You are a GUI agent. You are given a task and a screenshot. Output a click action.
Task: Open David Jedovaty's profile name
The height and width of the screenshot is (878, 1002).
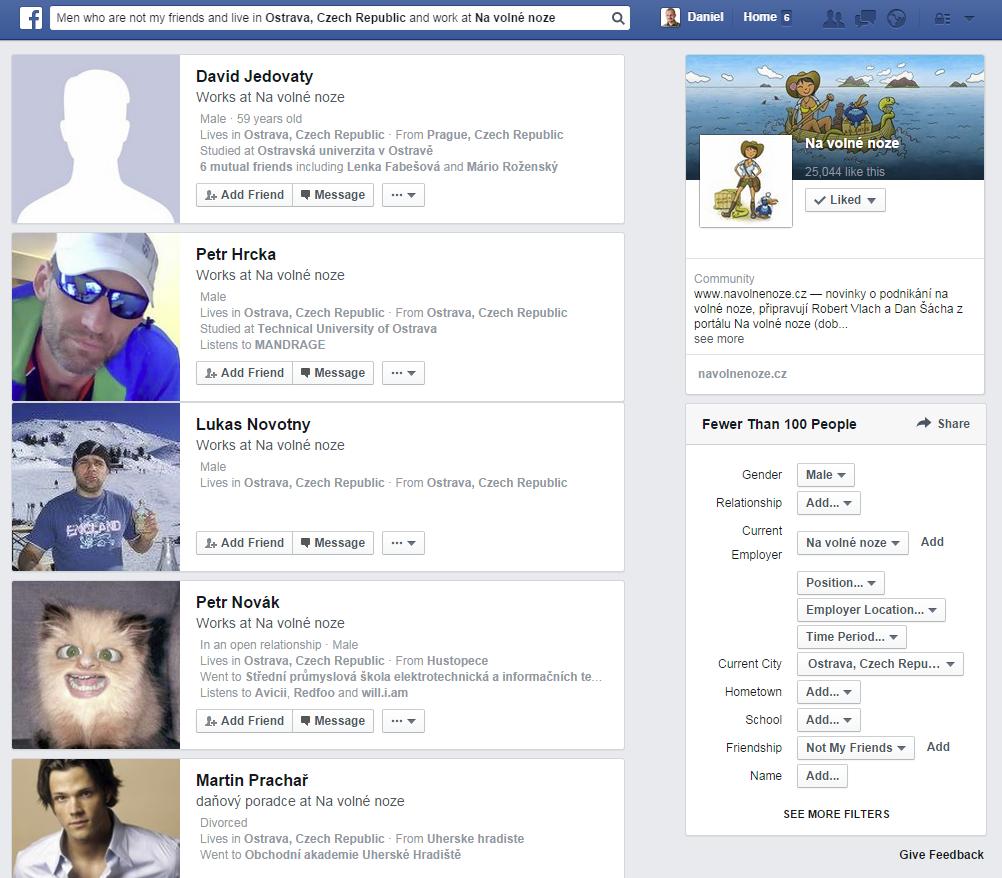[x=254, y=77]
